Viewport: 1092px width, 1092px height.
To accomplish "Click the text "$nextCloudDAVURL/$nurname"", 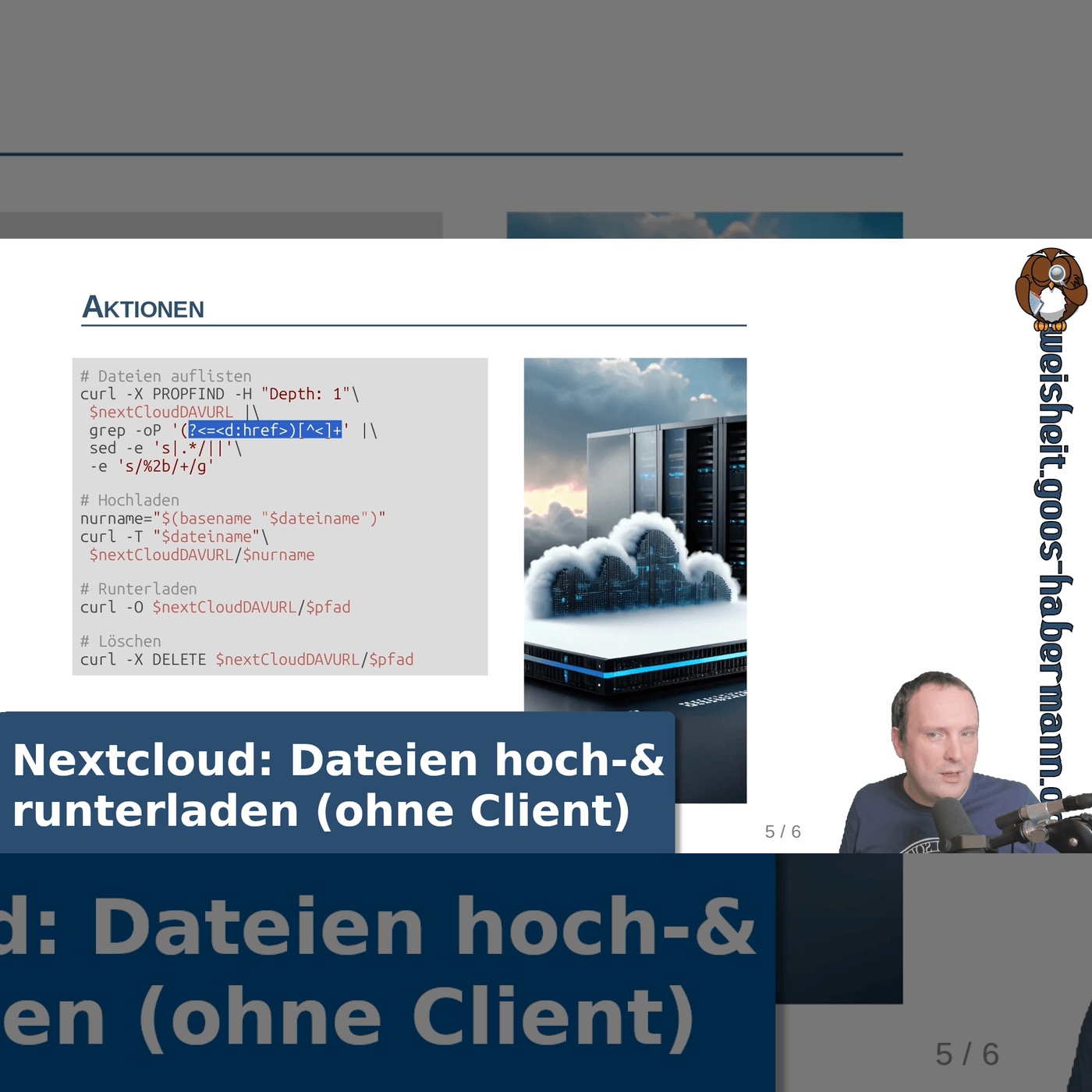I will pyautogui.click(x=202, y=555).
